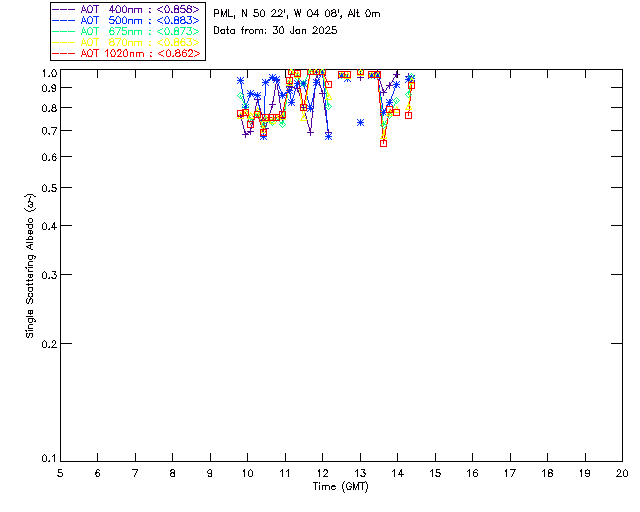
Task: Select the AOT 870nm yellow legend entry
Action: click(x=126, y=42)
